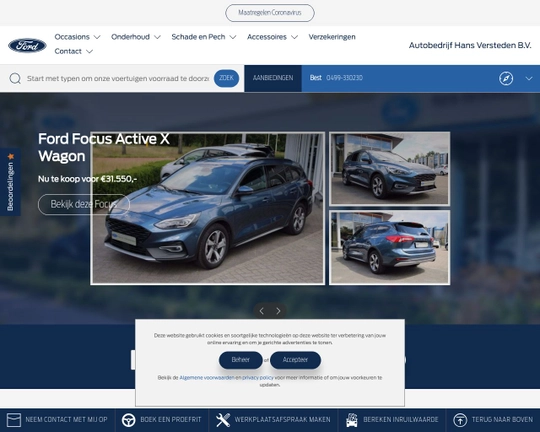Open Algemene voorwaarden link

pyautogui.click(x=207, y=378)
